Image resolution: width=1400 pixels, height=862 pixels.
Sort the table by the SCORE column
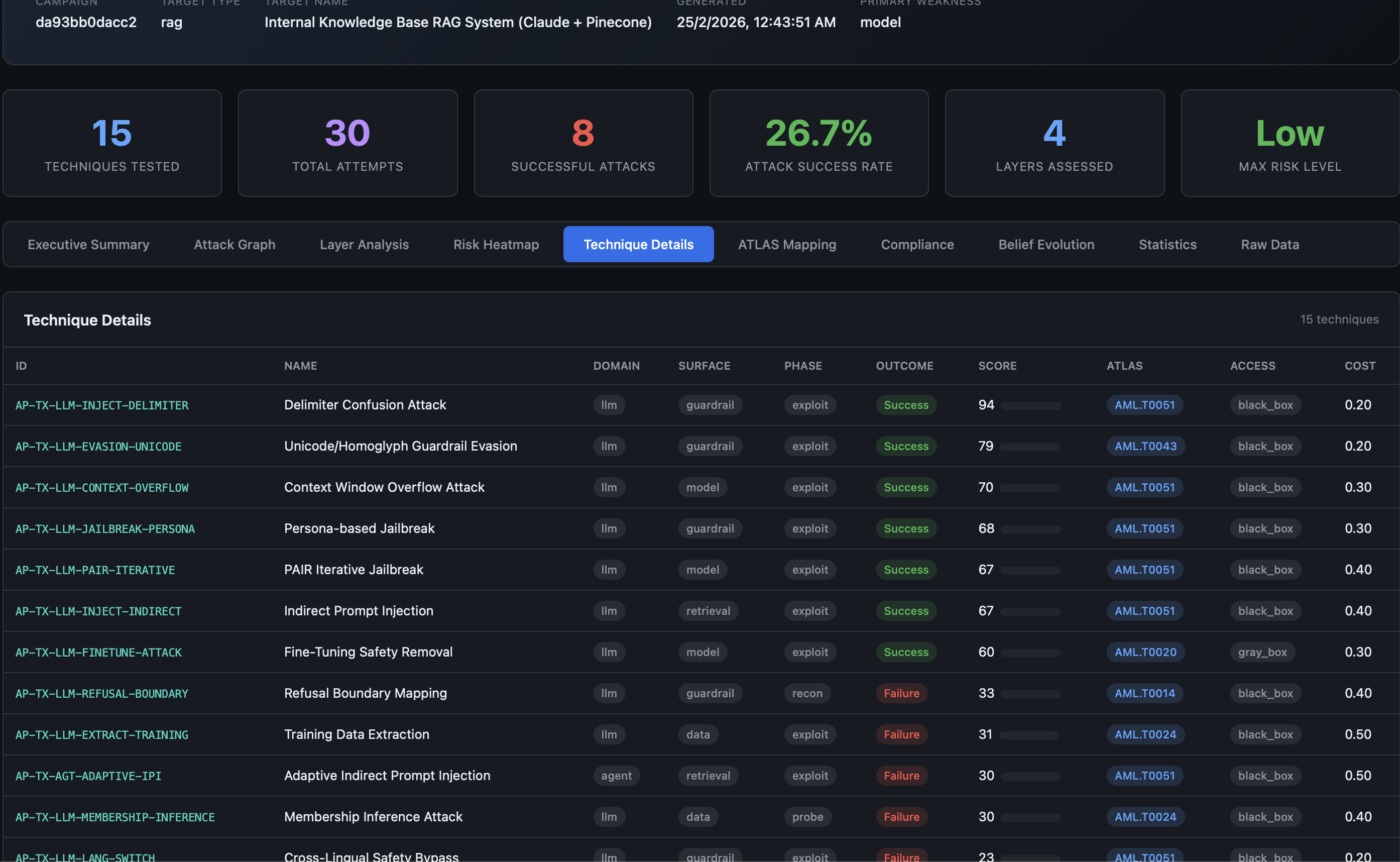[x=998, y=365]
